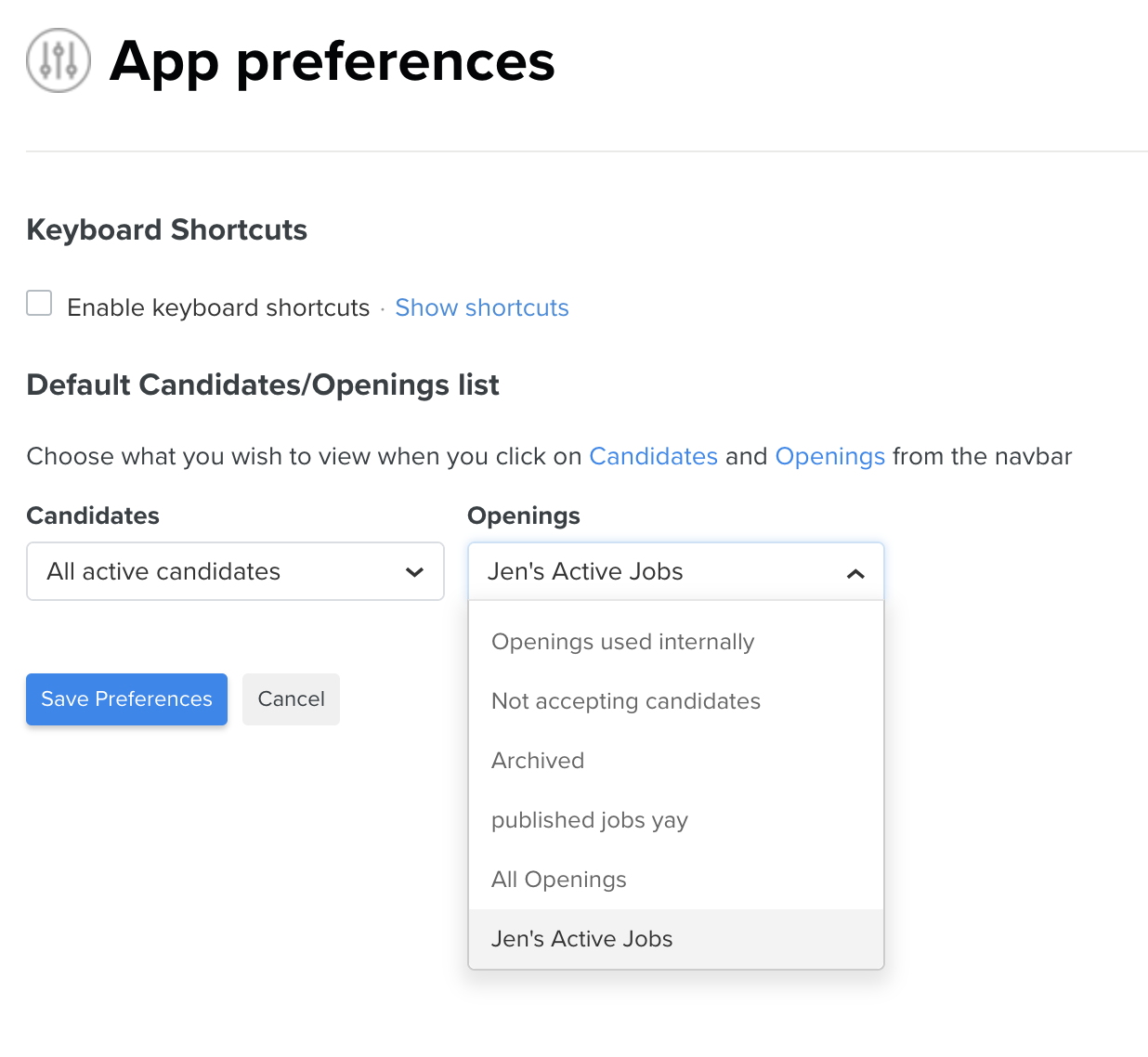Screen dimensions: 1148x1057
Task: Click the App preferences sliders icon
Action: [59, 60]
